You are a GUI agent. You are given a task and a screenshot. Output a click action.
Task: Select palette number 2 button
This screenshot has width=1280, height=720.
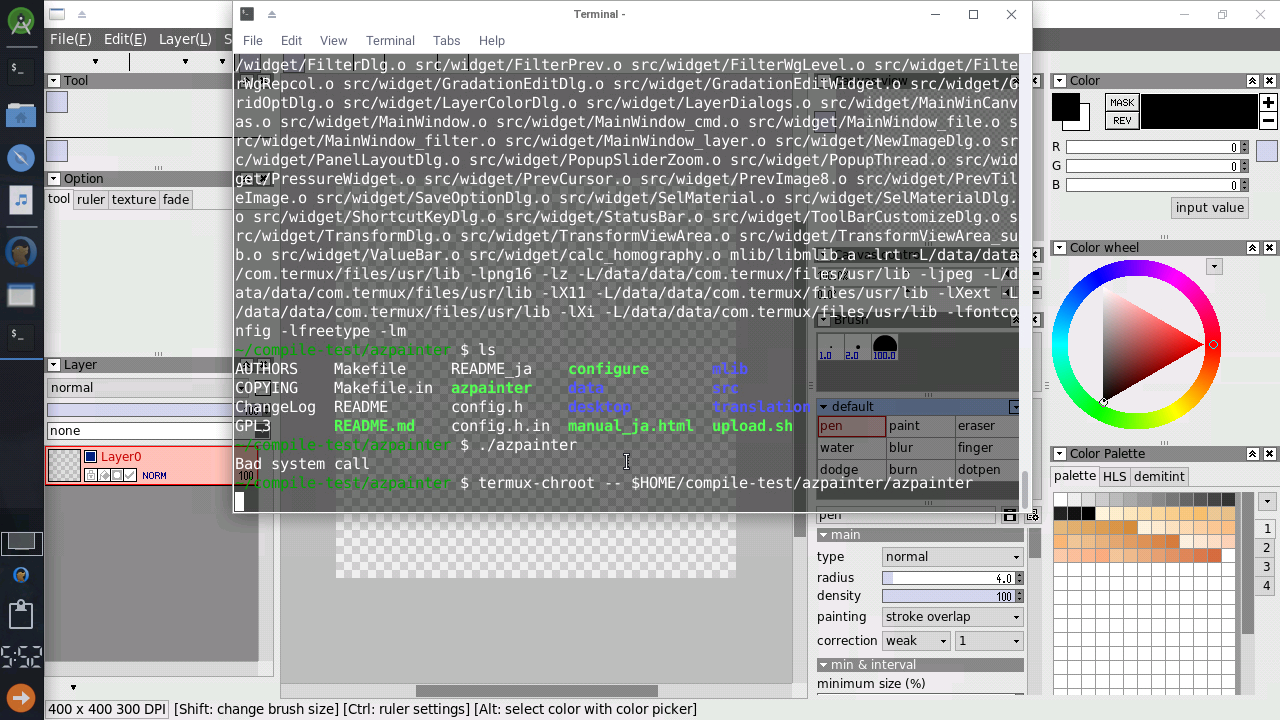pyautogui.click(x=1266, y=548)
